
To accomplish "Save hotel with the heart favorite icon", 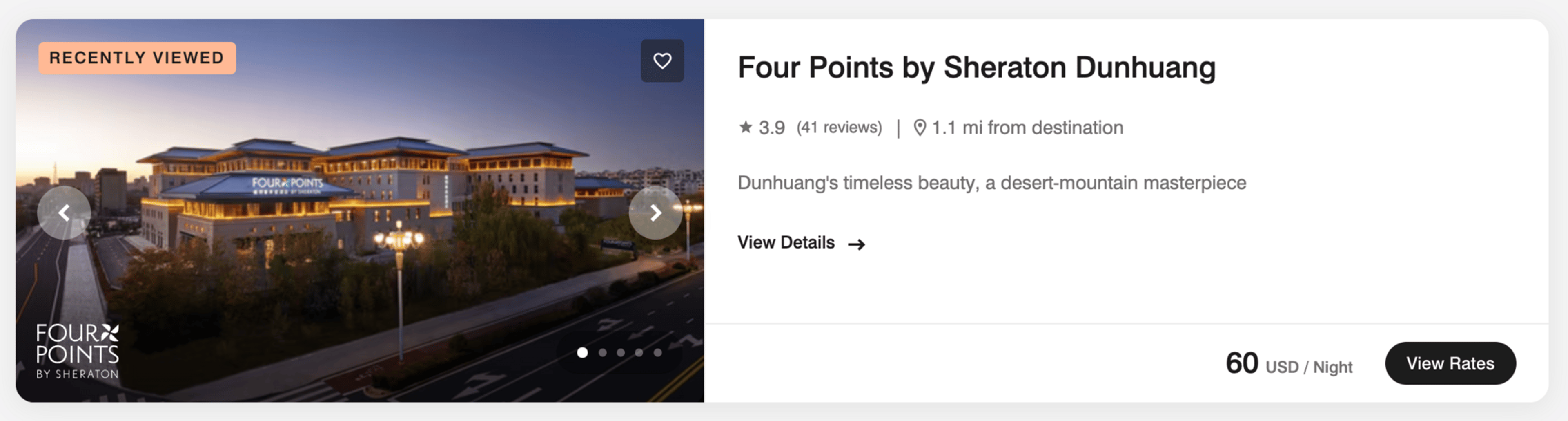I will coord(662,61).
